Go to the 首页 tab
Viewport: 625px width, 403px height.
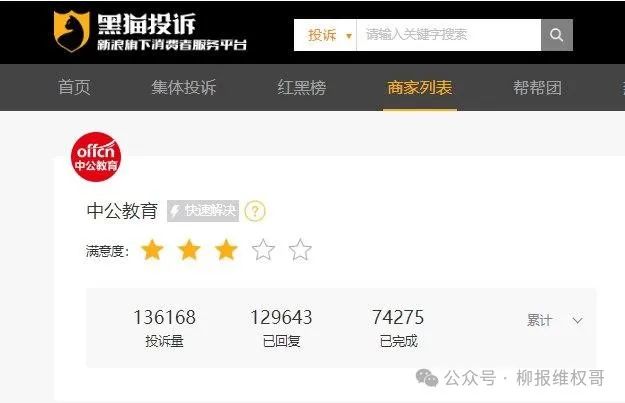click(x=74, y=87)
